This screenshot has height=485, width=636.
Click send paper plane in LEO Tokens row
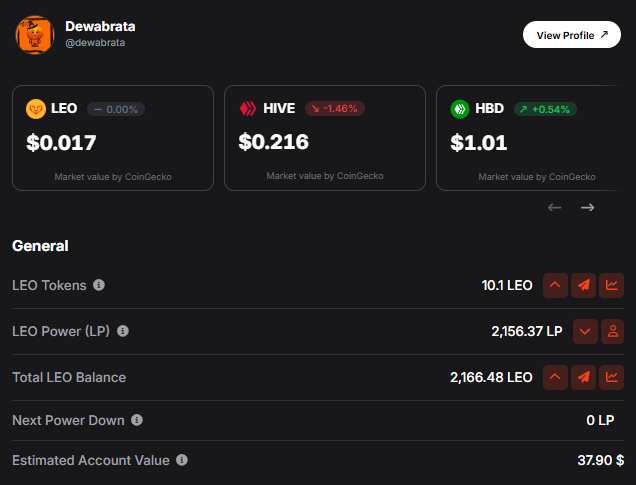(584, 285)
